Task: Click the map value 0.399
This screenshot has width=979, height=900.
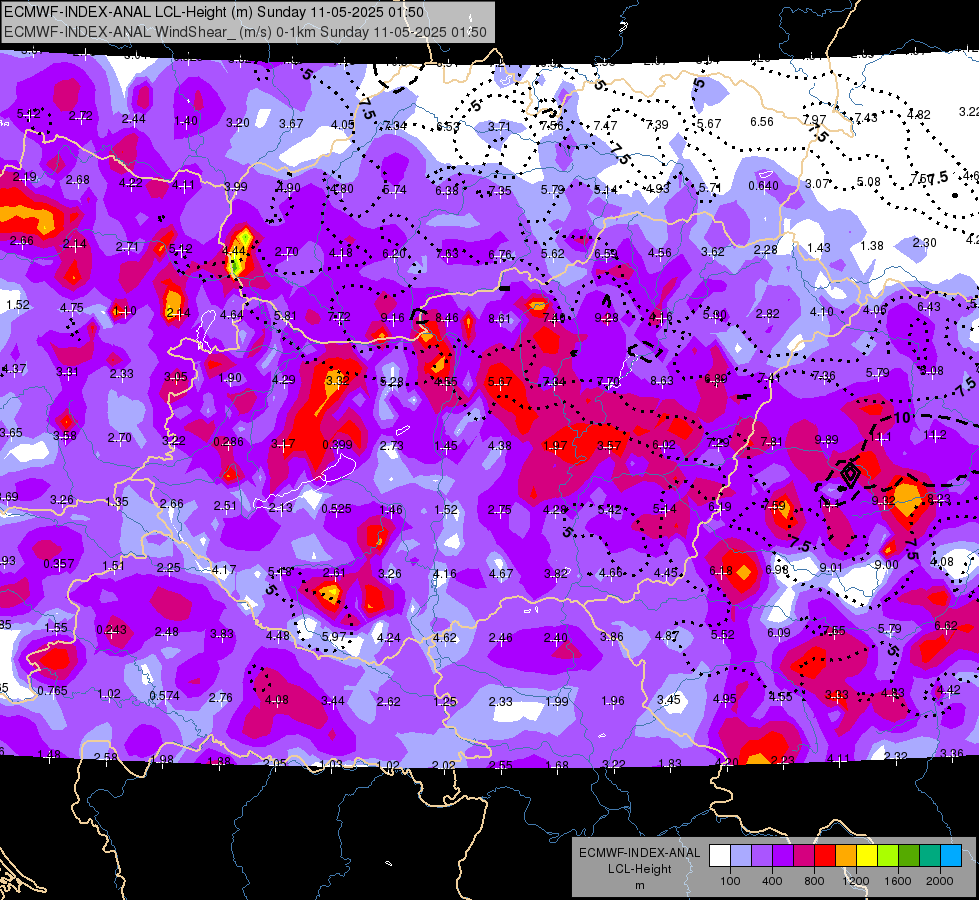Action: [x=337, y=445]
